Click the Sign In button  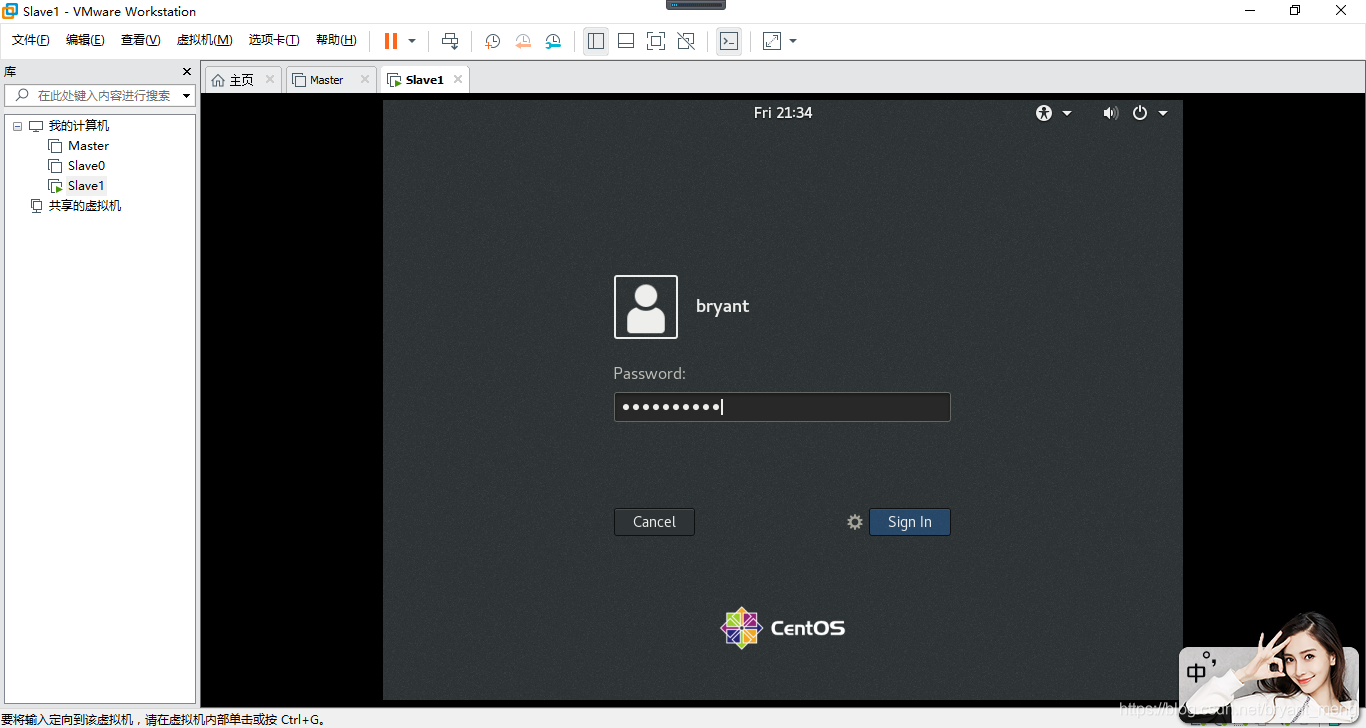pyautogui.click(x=910, y=522)
